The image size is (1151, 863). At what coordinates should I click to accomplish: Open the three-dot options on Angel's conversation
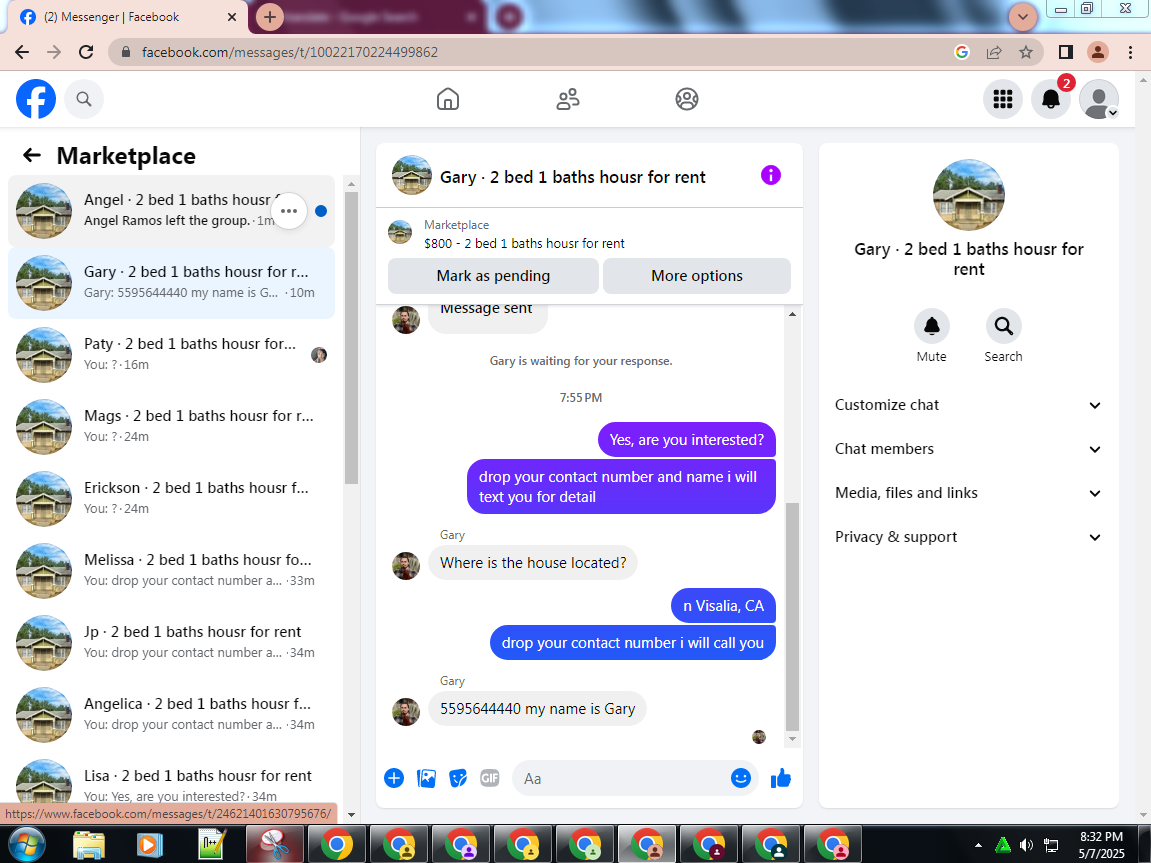pyautogui.click(x=288, y=211)
